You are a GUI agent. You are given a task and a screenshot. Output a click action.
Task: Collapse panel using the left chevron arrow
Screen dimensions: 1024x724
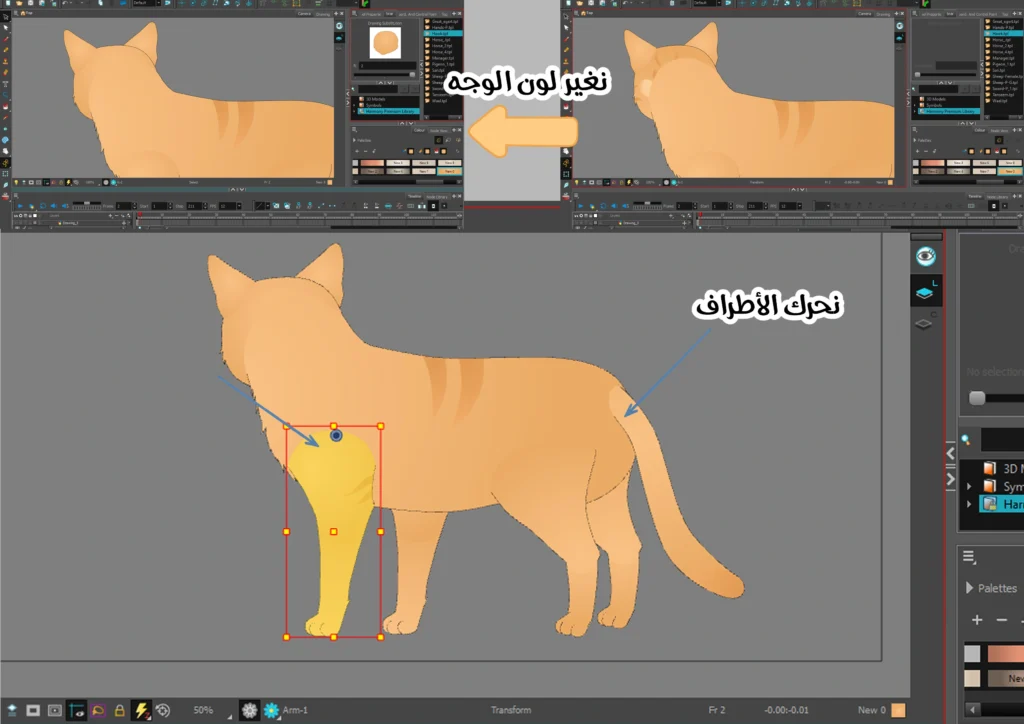coord(951,453)
